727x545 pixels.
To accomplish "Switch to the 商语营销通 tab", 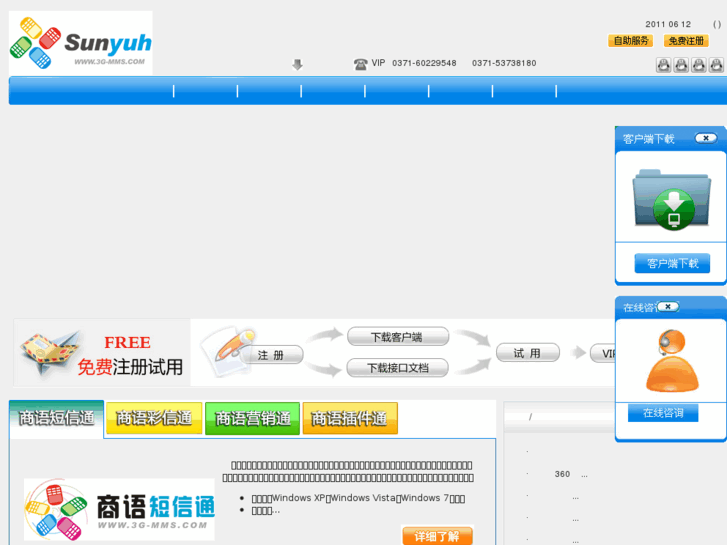I will click(252, 418).
